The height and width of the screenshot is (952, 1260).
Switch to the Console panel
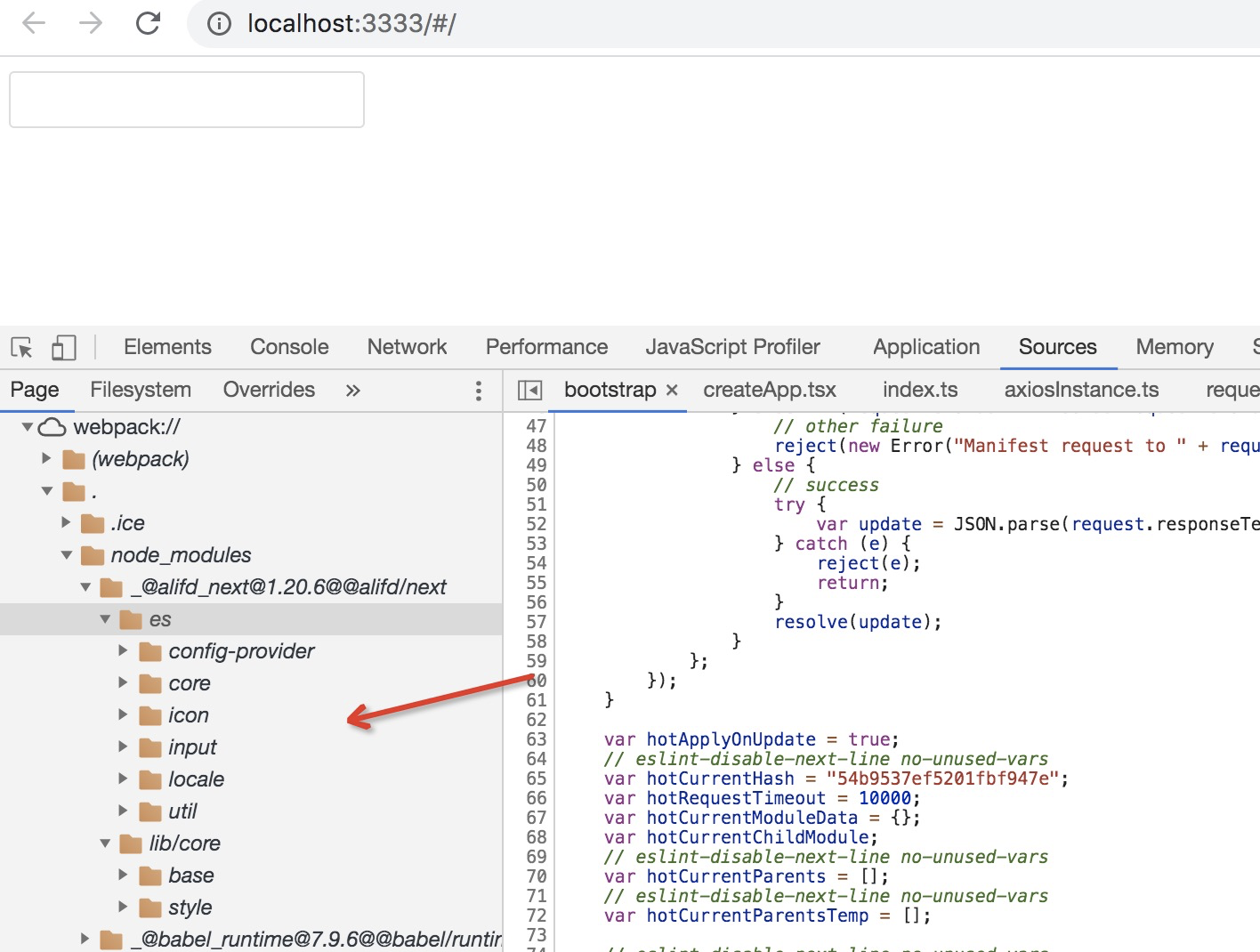[x=288, y=347]
